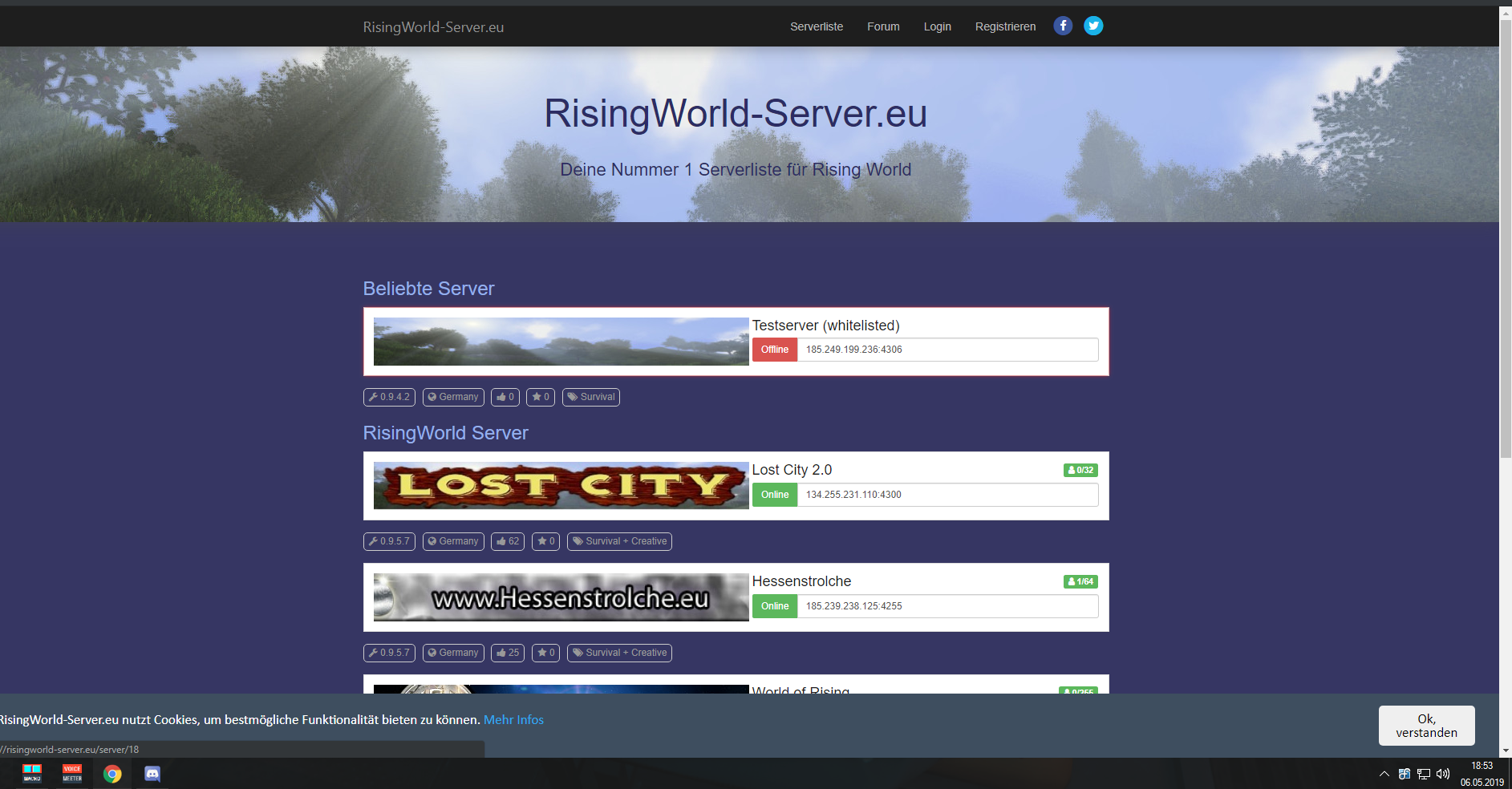Accept cookies with Ok, verstanden

coord(1426,726)
